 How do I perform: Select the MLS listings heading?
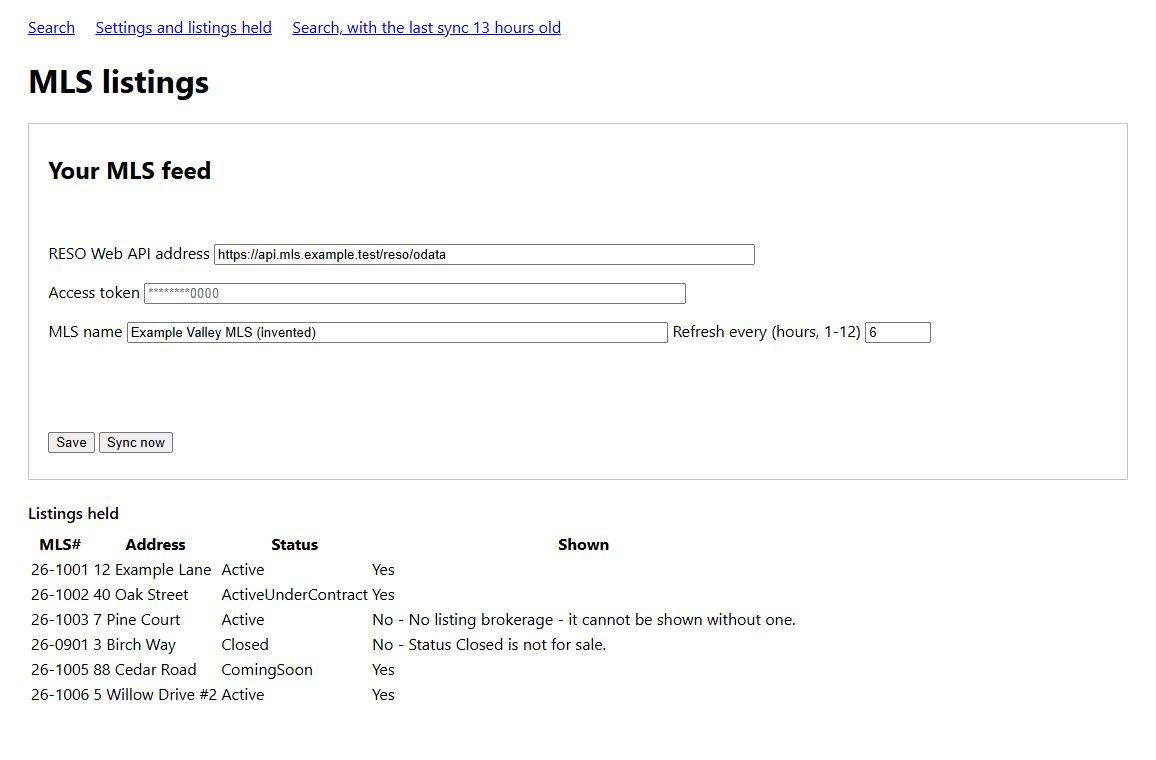[x=119, y=82]
